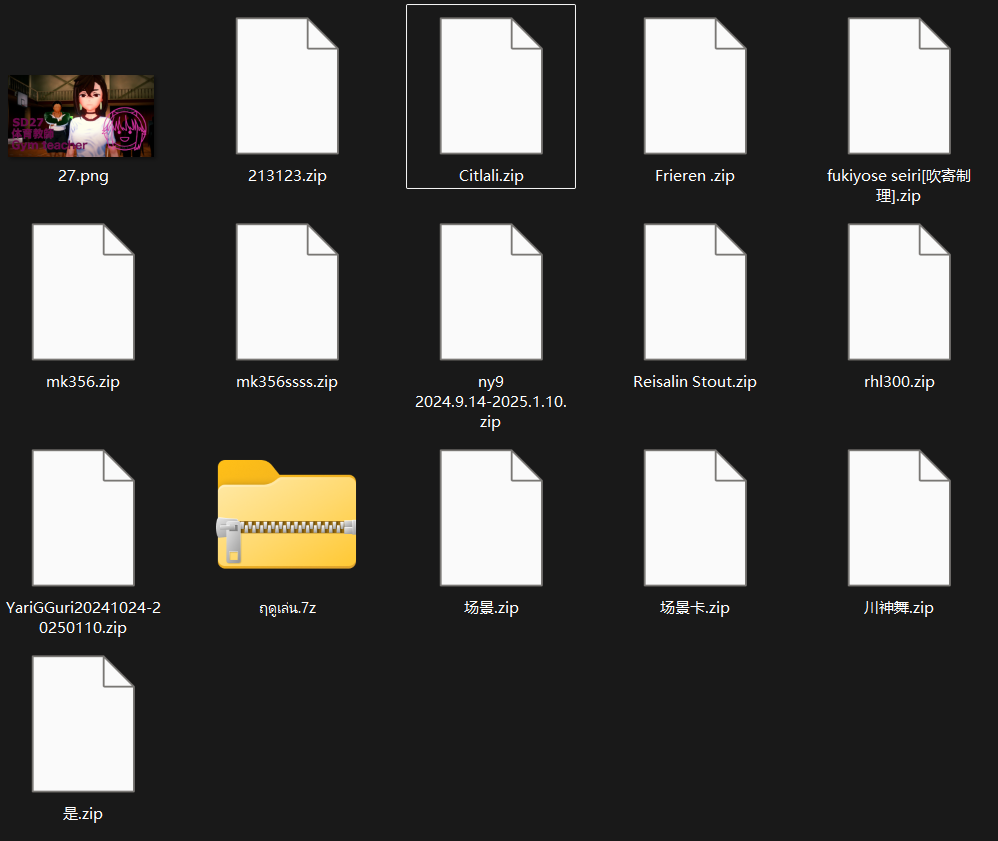Select the Reisalin Stout.zip file icon
Screen dimensions: 998x841
(x=695, y=291)
